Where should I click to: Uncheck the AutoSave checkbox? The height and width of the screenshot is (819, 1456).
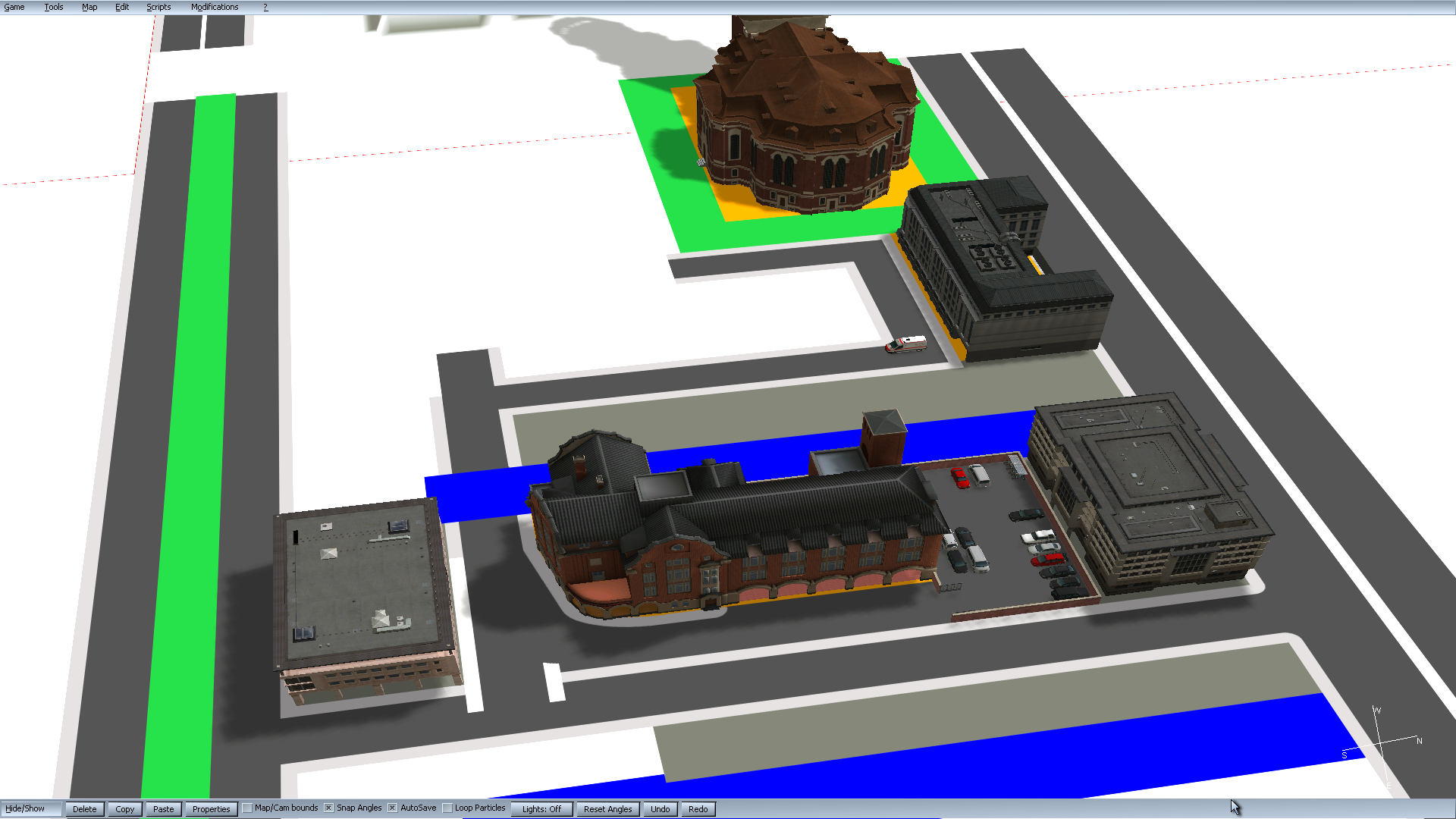(x=392, y=808)
